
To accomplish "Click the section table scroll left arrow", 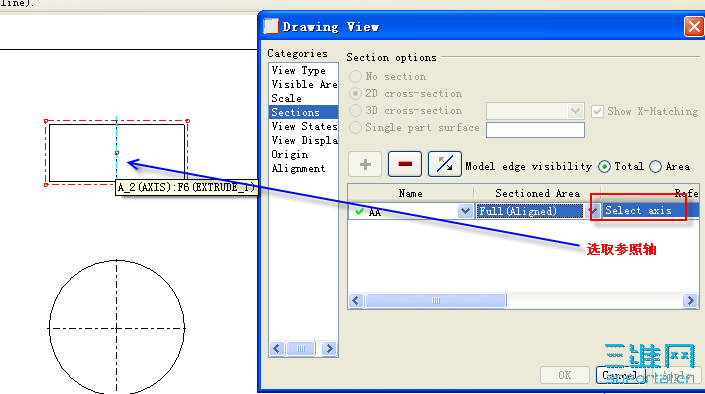I will coord(356,300).
